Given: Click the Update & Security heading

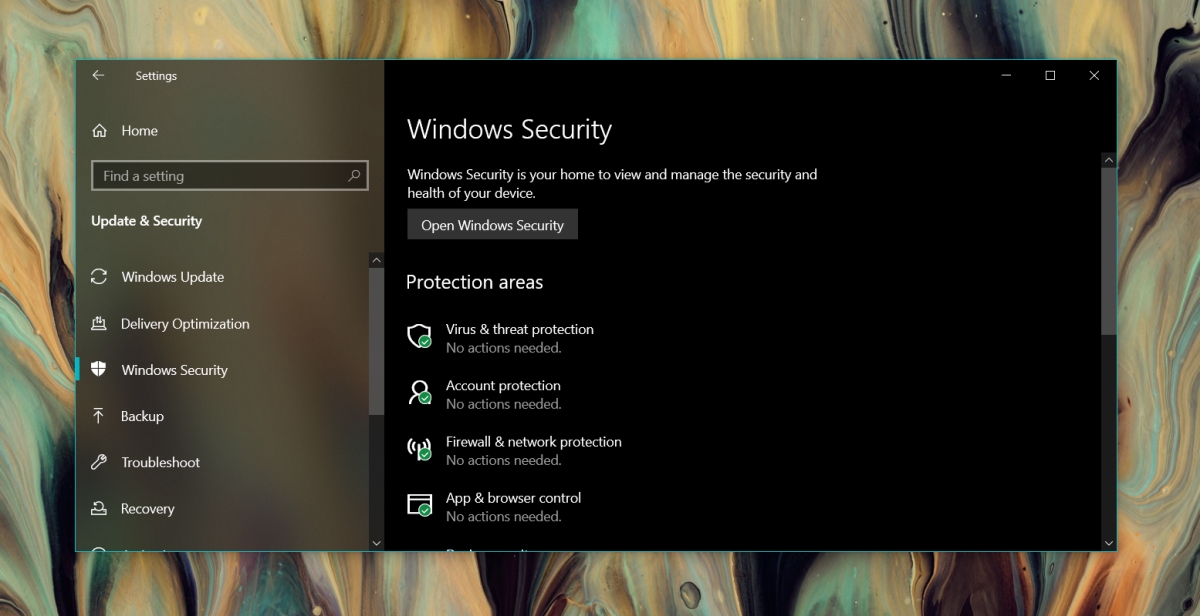Looking at the screenshot, I should 147,221.
